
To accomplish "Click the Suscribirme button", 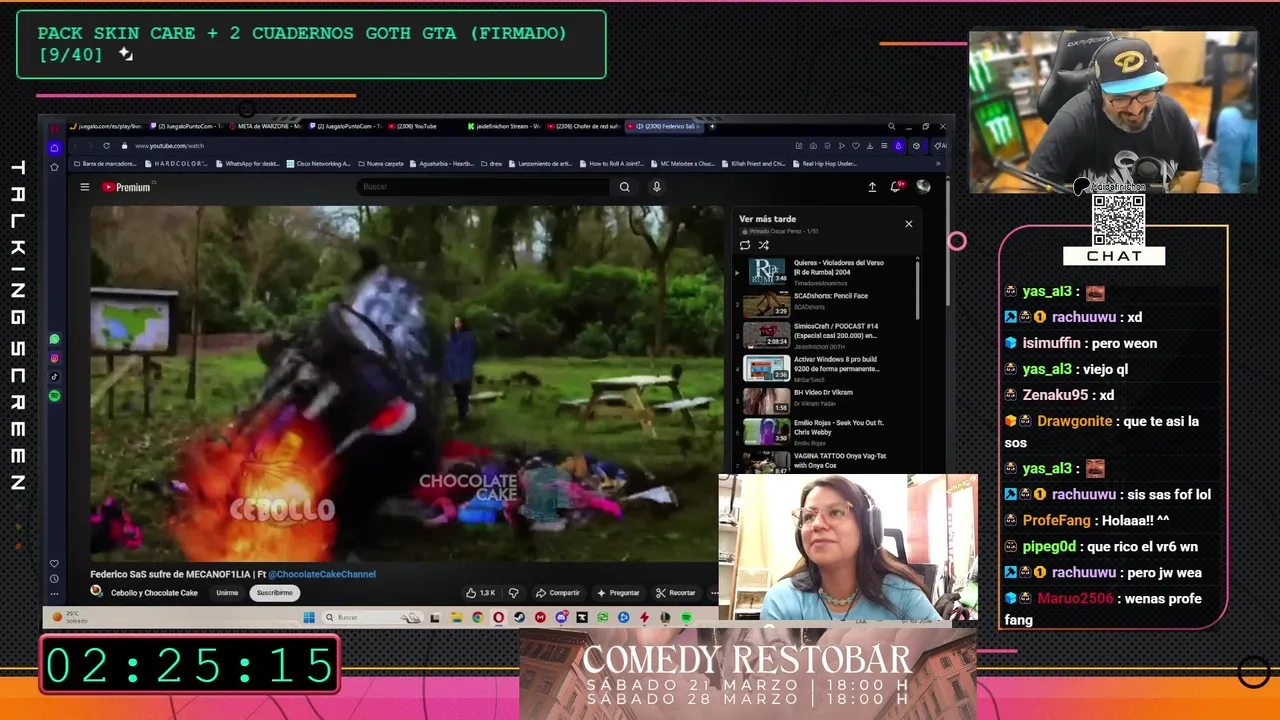I will (x=275, y=593).
